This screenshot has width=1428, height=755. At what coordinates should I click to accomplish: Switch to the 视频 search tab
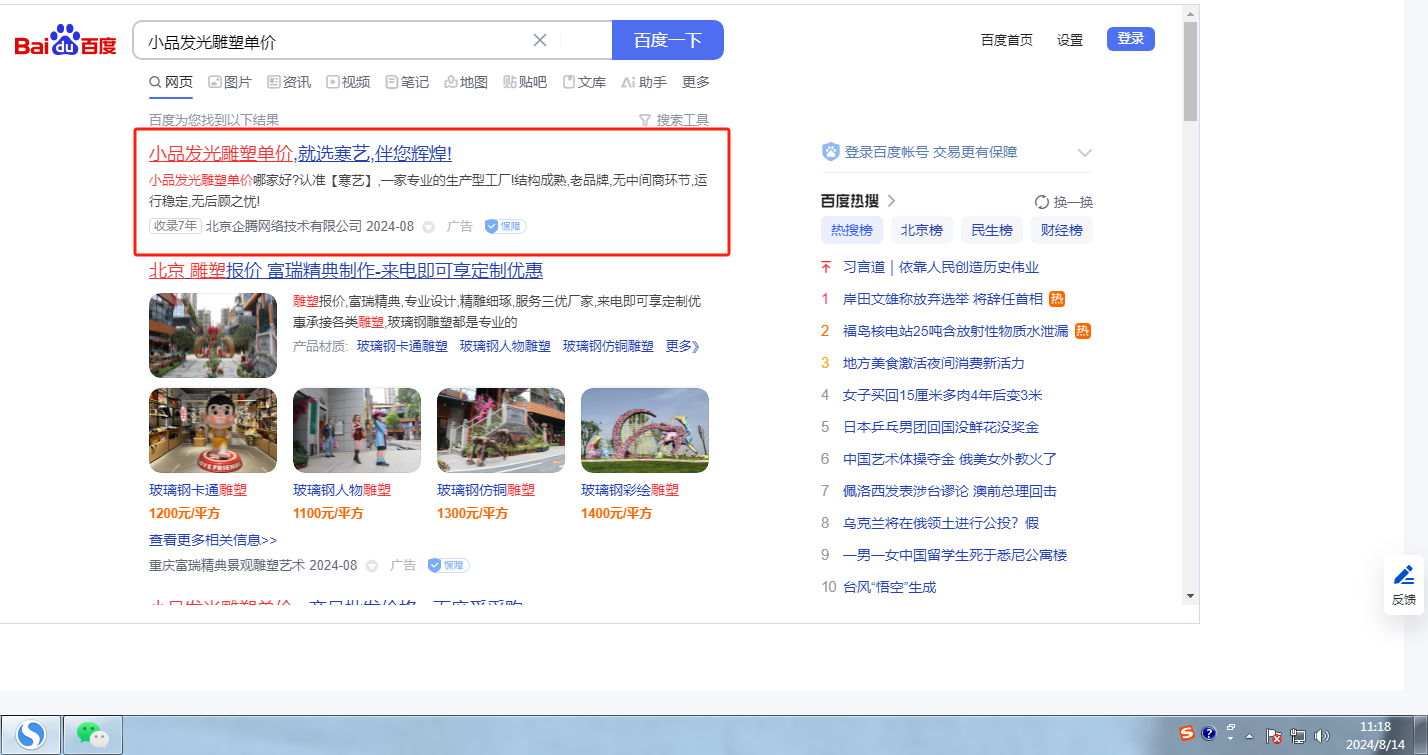pyautogui.click(x=348, y=82)
